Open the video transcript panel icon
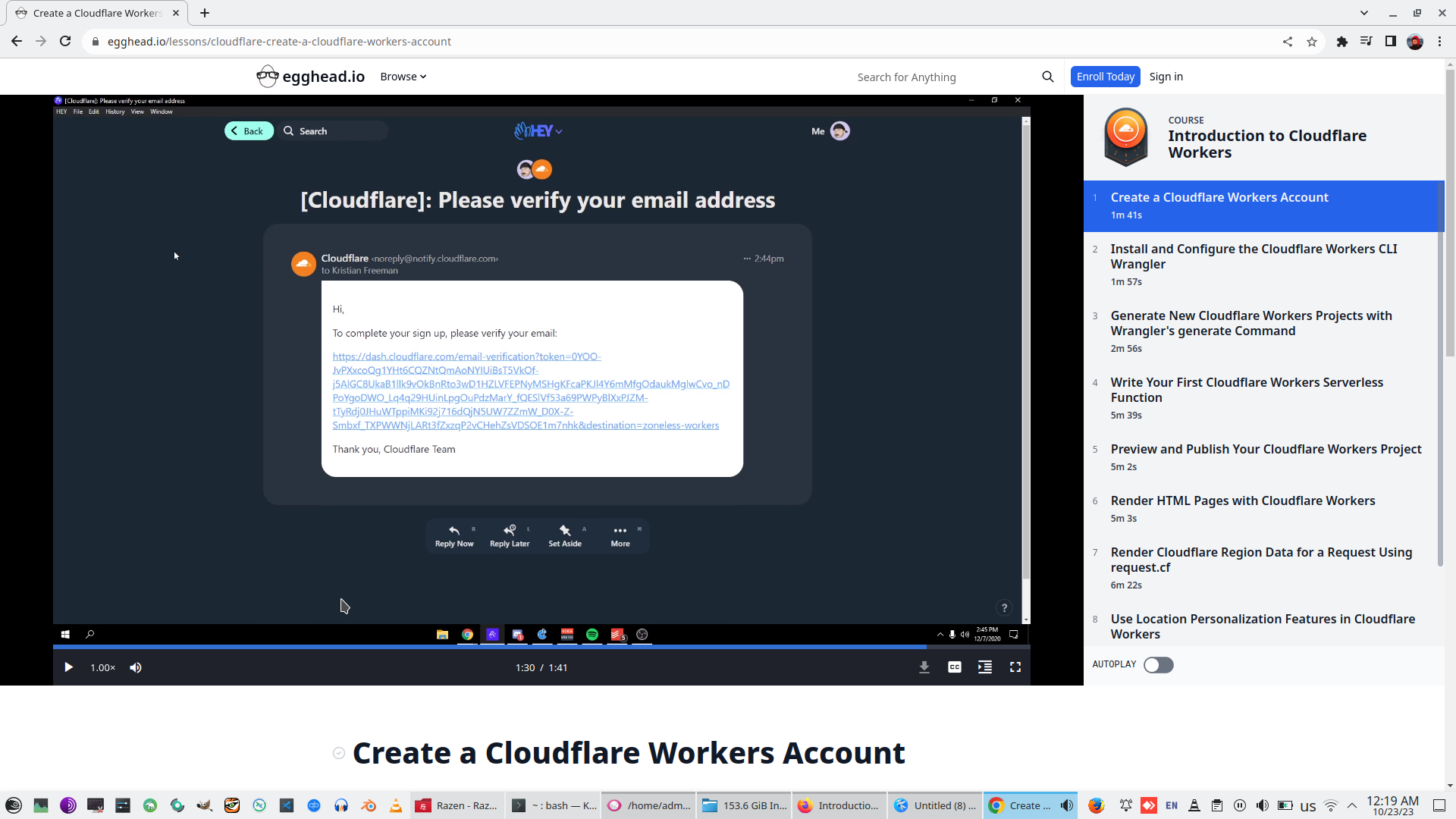The image size is (1456, 819). [x=984, y=667]
